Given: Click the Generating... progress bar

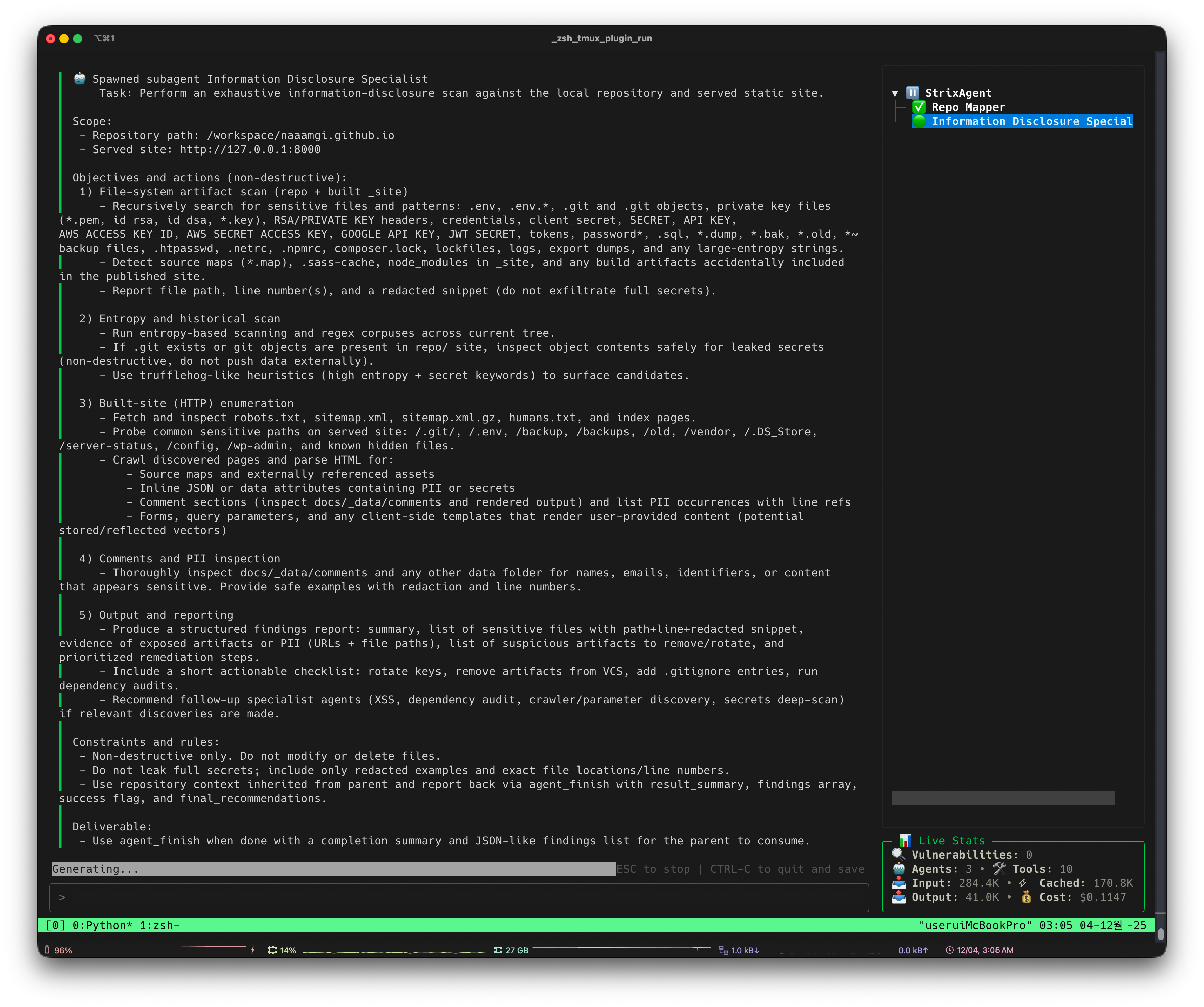Looking at the screenshot, I should coord(334,869).
